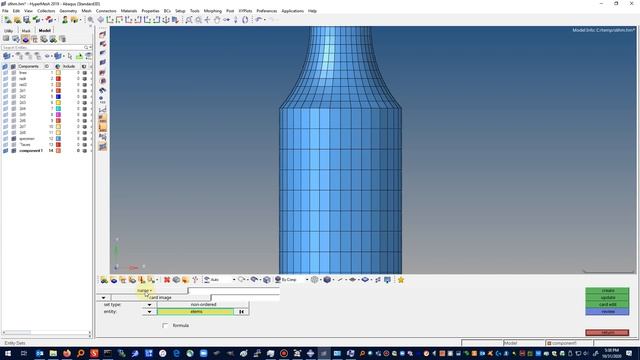Click the Fit model view icon
This screenshot has width=640, height=360.
[x=189, y=20]
